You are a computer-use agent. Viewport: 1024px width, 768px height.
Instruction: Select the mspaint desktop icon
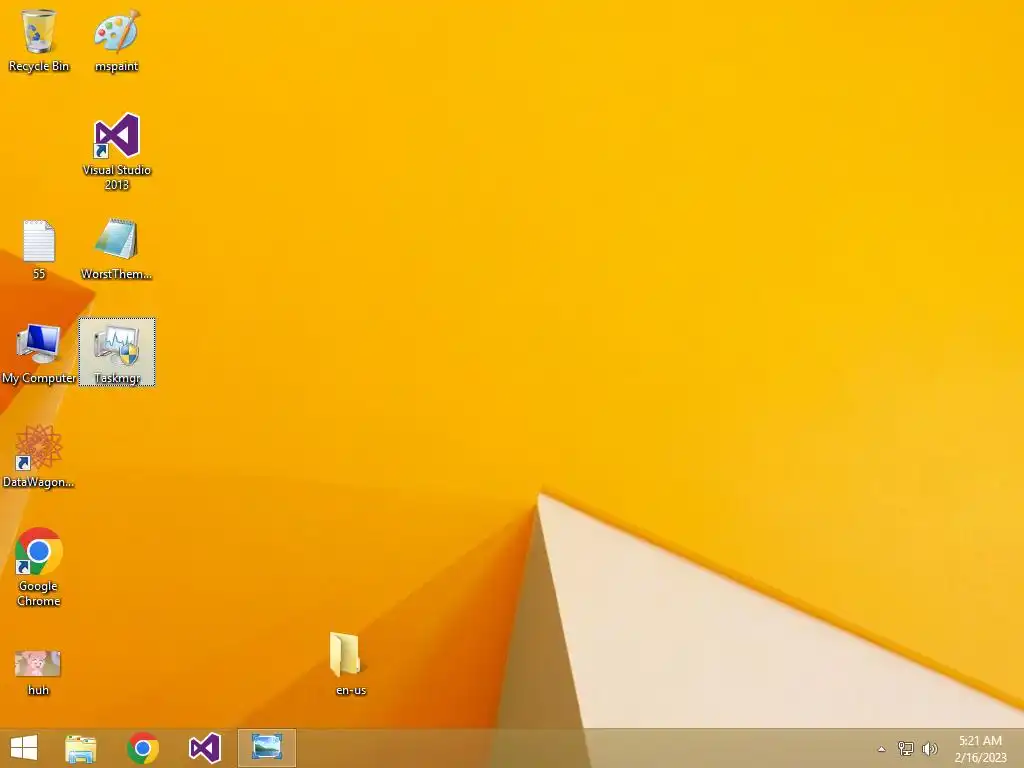point(116,40)
